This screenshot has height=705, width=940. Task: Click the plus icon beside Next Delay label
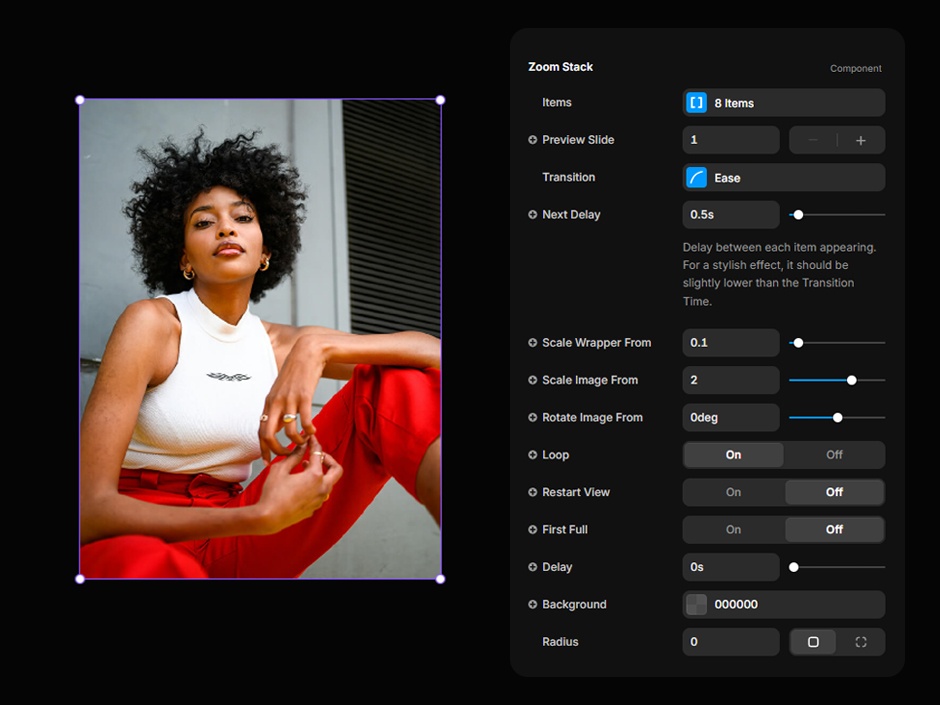click(x=533, y=215)
